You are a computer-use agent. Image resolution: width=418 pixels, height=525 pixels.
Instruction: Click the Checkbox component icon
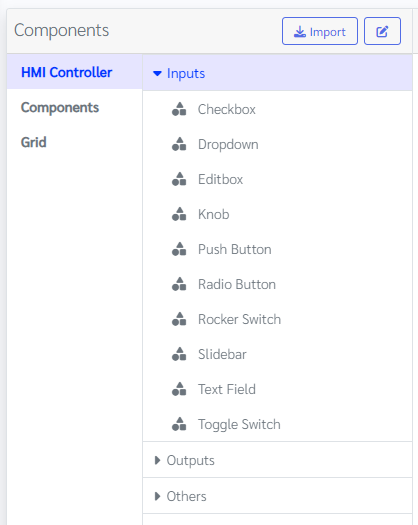pos(179,109)
